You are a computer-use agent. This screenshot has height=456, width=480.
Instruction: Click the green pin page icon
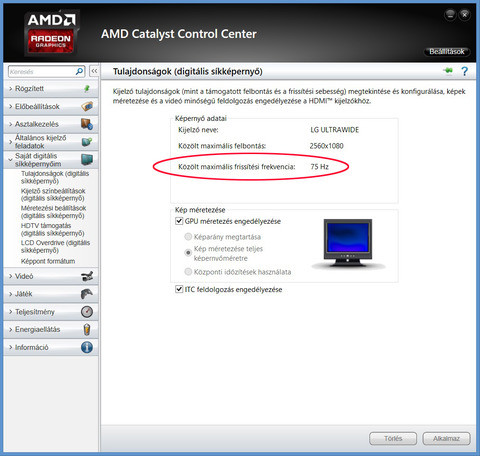pyautogui.click(x=448, y=70)
